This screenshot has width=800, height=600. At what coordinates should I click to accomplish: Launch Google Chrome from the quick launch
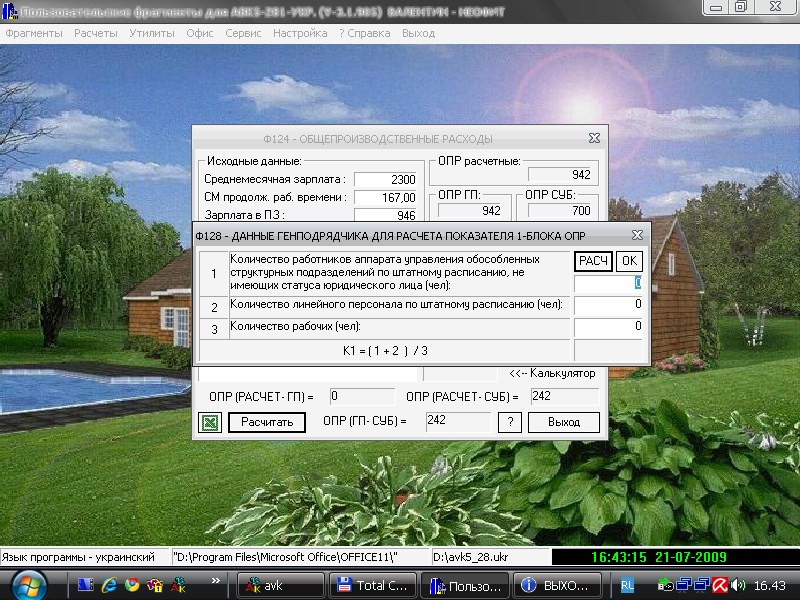(132, 585)
